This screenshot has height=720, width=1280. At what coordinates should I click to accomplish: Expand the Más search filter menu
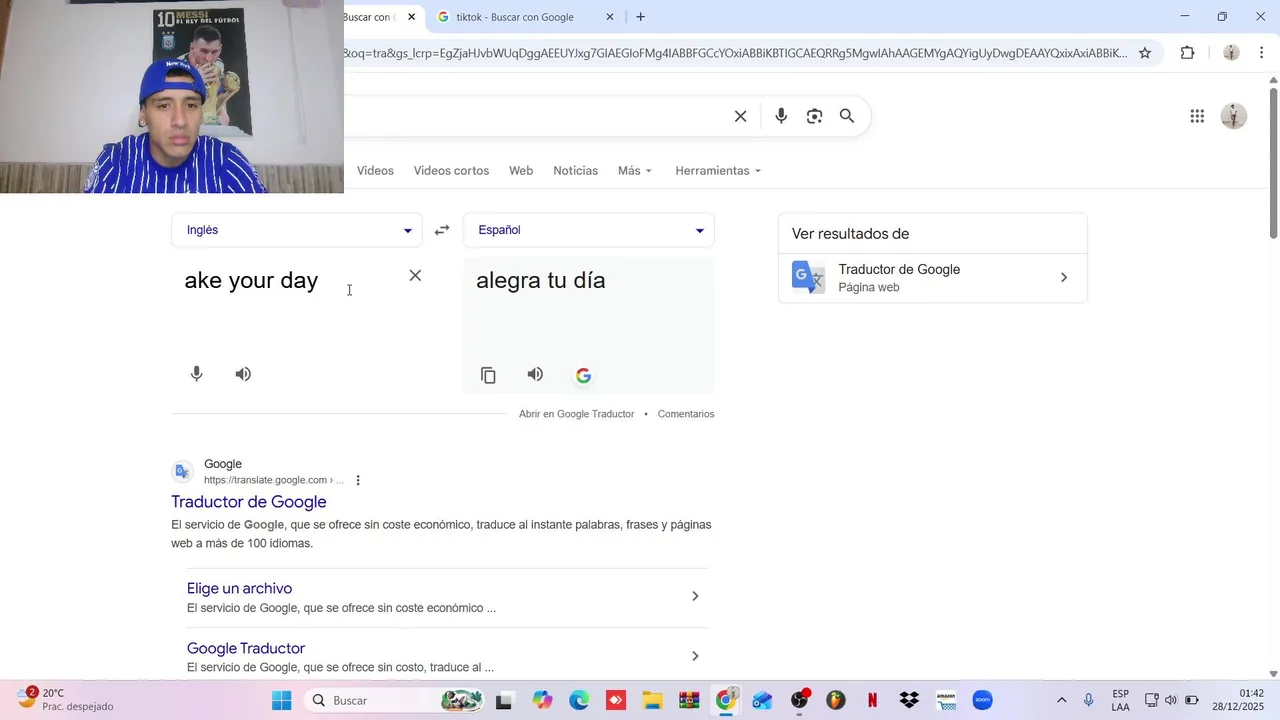coord(635,171)
